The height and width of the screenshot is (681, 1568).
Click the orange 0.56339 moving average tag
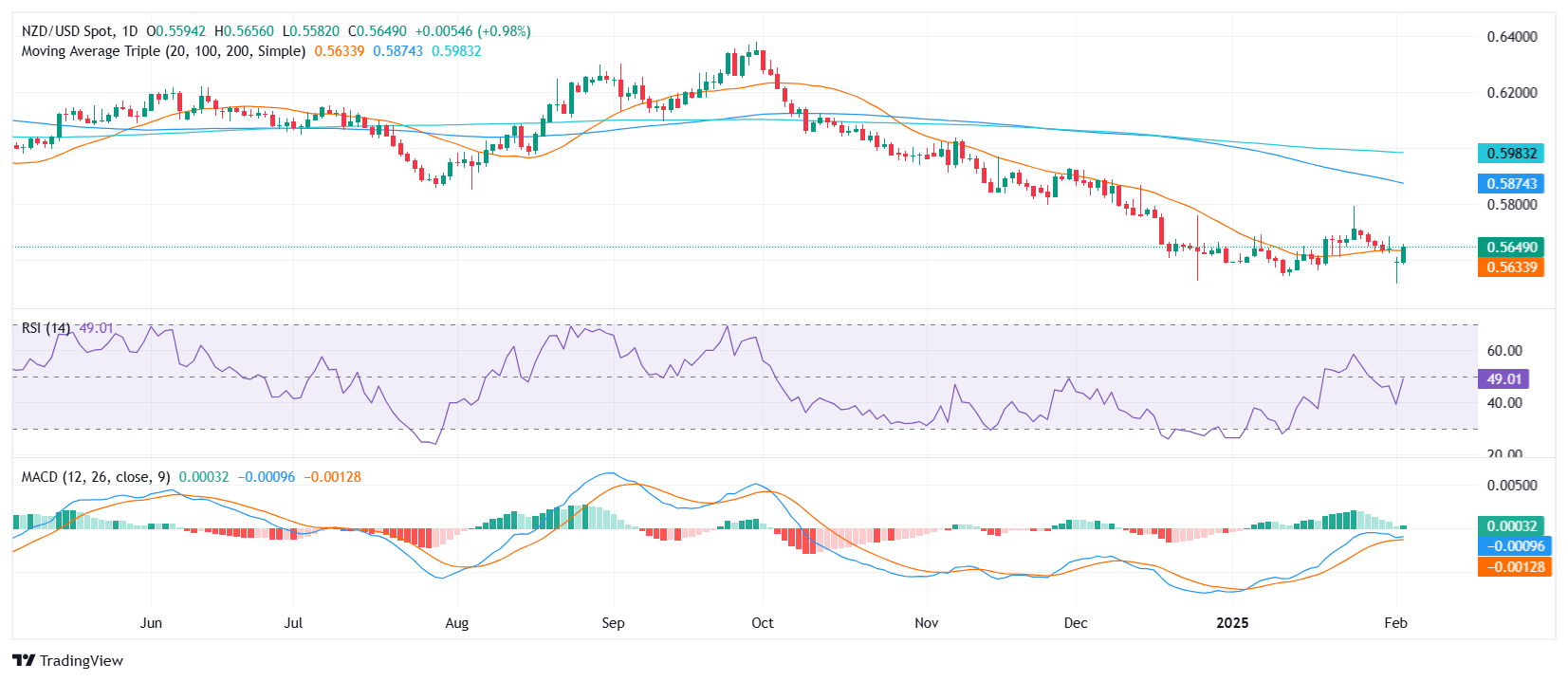click(x=1511, y=267)
